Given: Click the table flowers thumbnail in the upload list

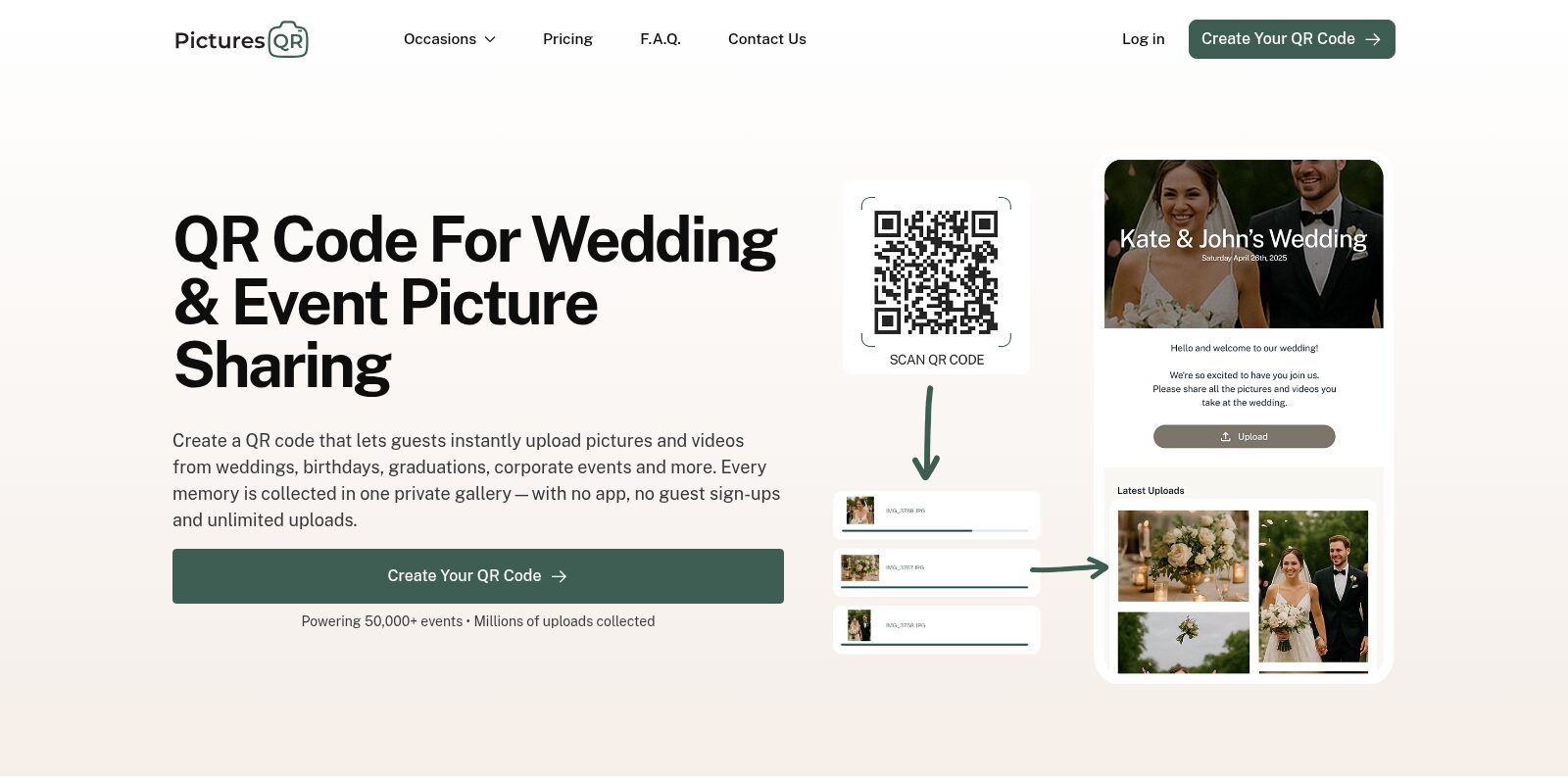Looking at the screenshot, I should click(x=860, y=567).
